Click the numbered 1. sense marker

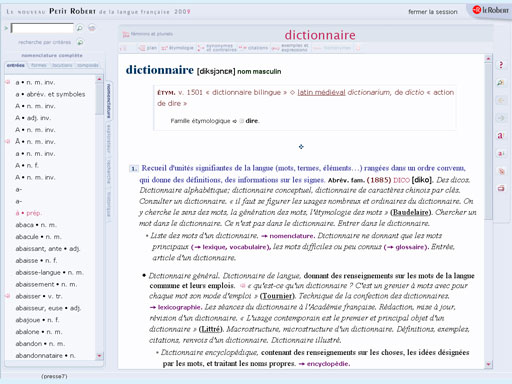pos(133,169)
